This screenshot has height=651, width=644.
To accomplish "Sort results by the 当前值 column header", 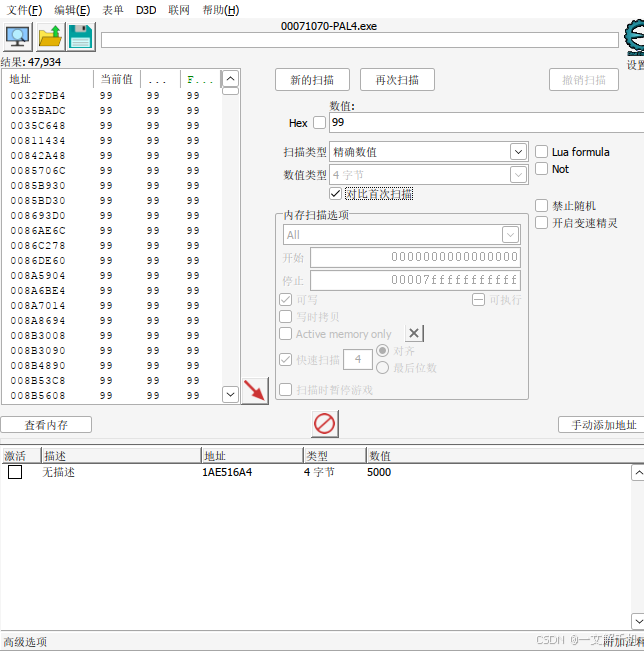I will 117,79.
